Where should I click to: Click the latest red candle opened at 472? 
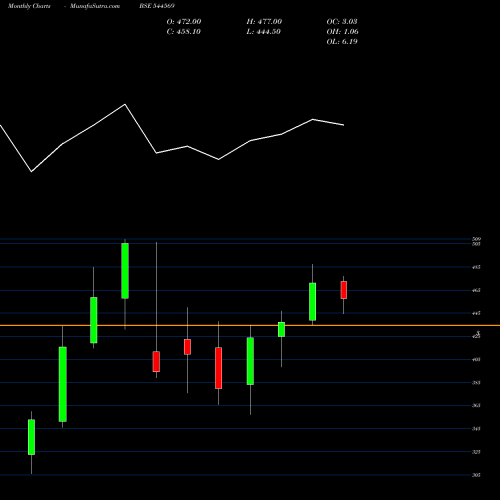coord(344,290)
